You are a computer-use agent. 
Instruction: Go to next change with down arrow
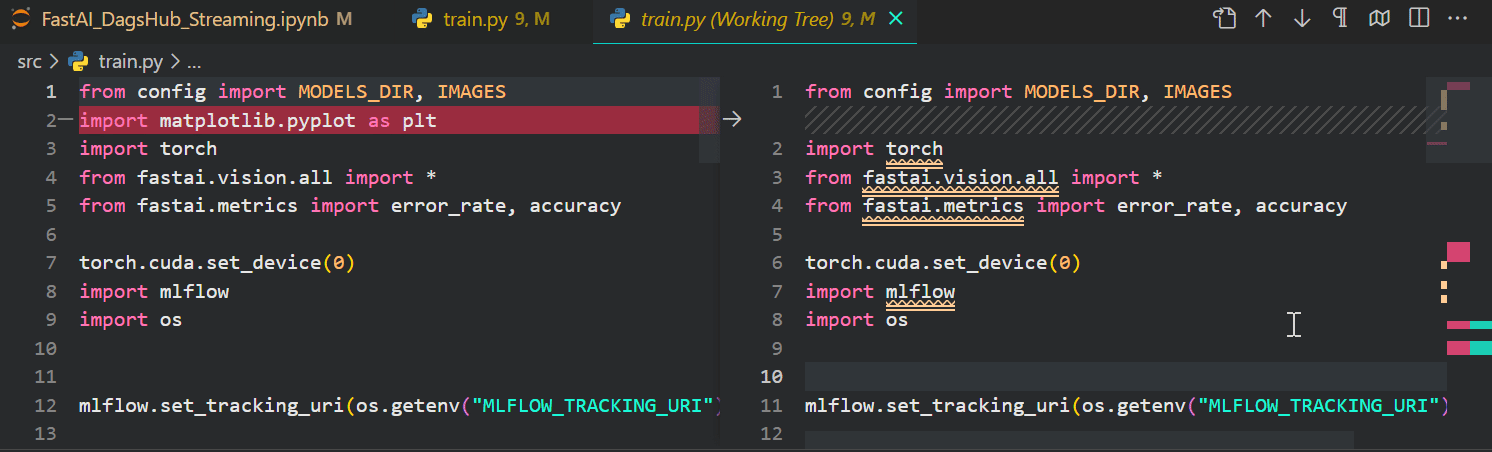pyautogui.click(x=1302, y=19)
